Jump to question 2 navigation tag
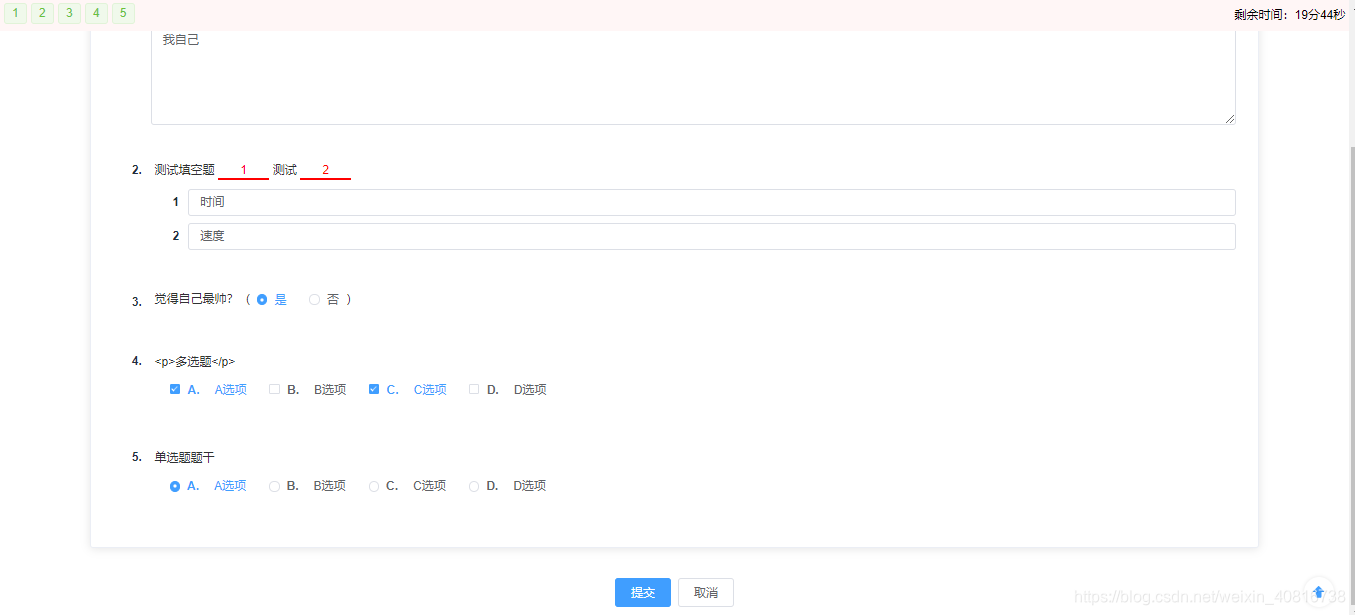This screenshot has width=1355, height=615. (42, 13)
